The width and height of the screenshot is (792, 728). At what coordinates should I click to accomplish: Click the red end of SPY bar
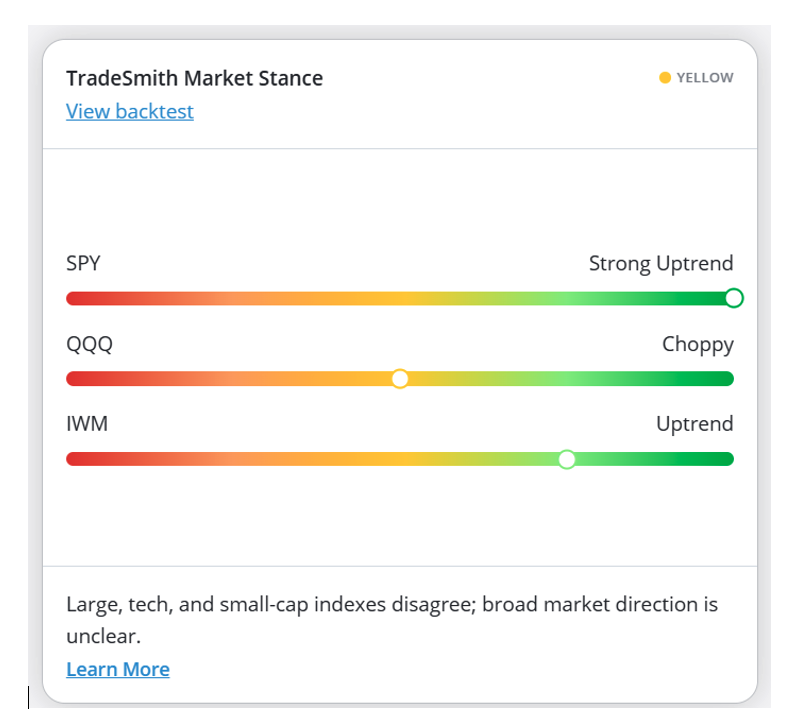pos(76,298)
